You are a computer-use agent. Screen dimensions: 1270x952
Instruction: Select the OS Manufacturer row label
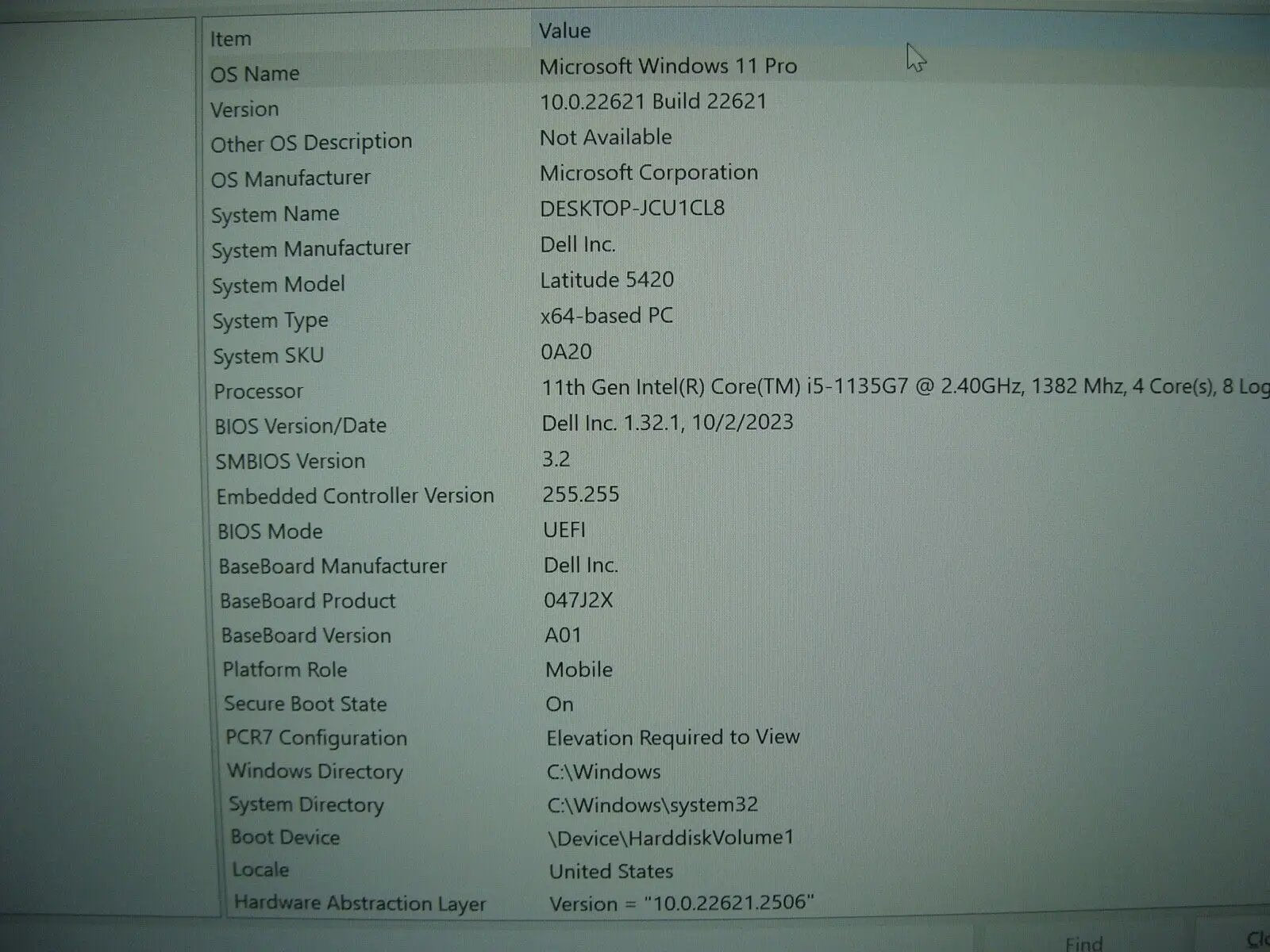point(291,178)
